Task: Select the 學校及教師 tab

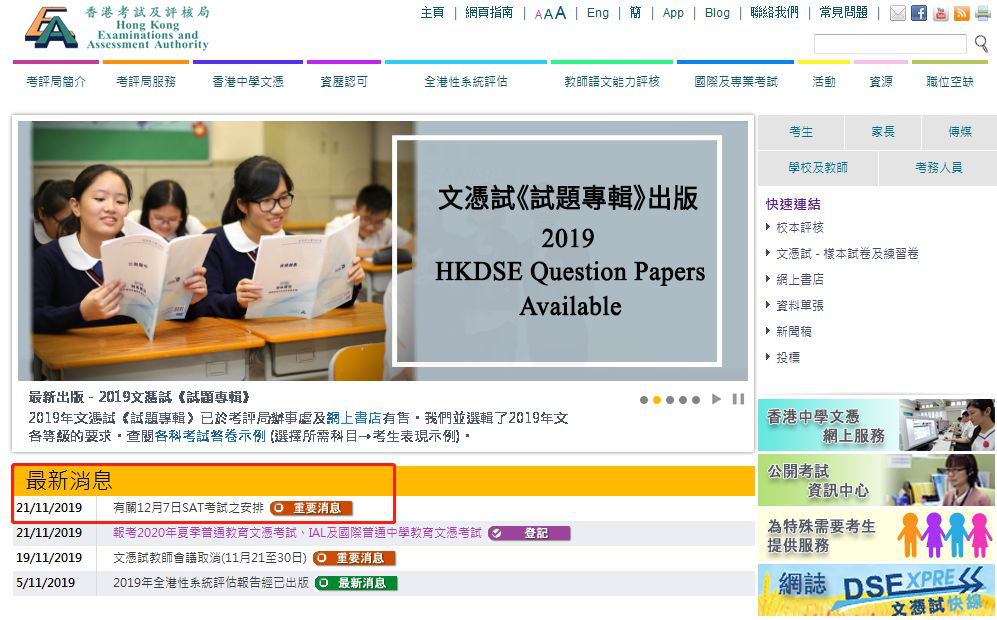Action: tap(818, 168)
